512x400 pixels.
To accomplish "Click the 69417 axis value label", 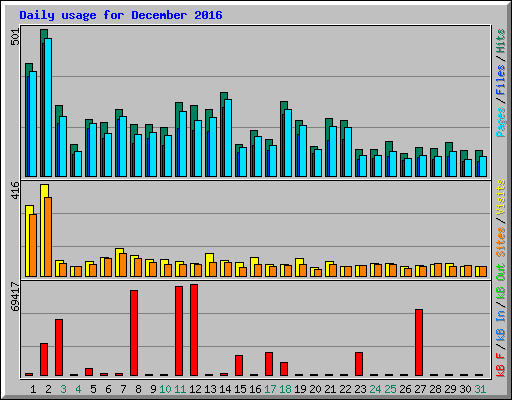I will click(15, 296).
